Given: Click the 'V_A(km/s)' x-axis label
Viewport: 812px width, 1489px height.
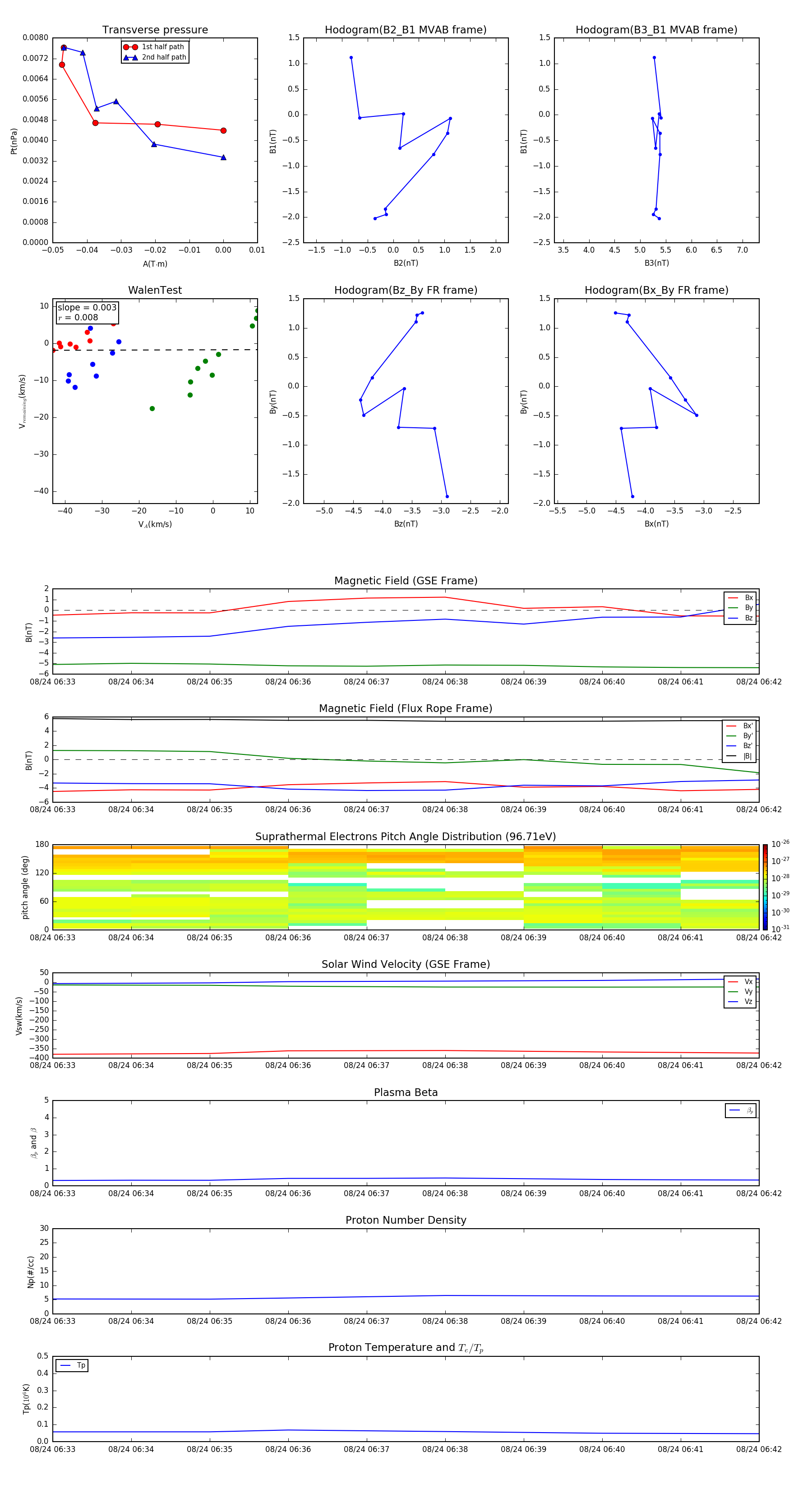Looking at the screenshot, I should (155, 525).
